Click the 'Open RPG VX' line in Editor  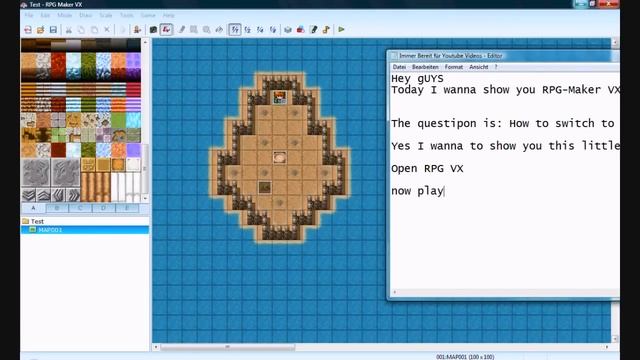click(x=427, y=169)
